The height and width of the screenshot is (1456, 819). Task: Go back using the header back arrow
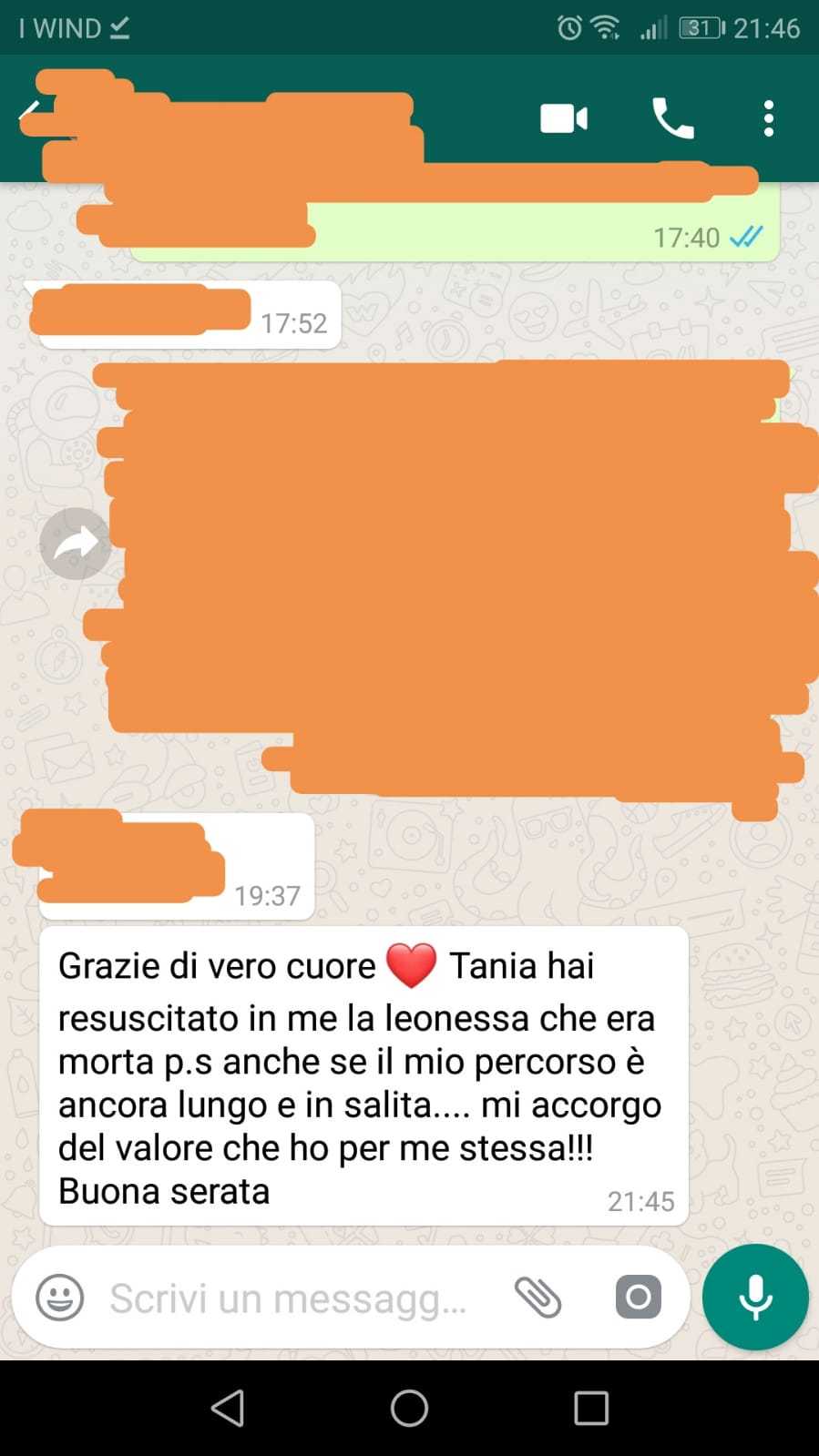click(30, 115)
